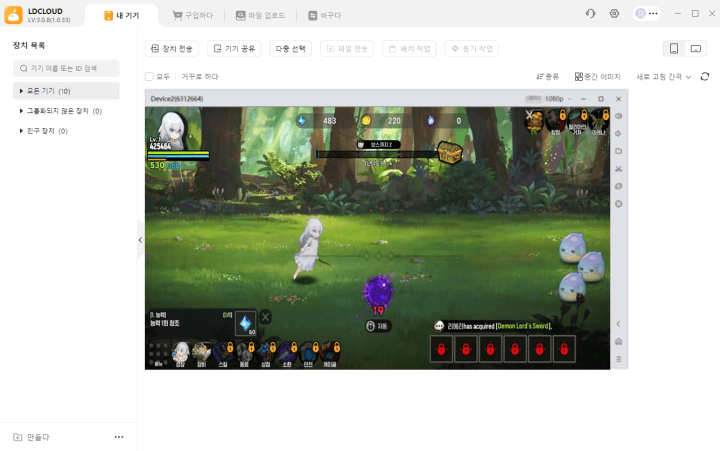Screen dimensions: 720x451
Task: Open settings gear in title bar
Action: click(614, 13)
